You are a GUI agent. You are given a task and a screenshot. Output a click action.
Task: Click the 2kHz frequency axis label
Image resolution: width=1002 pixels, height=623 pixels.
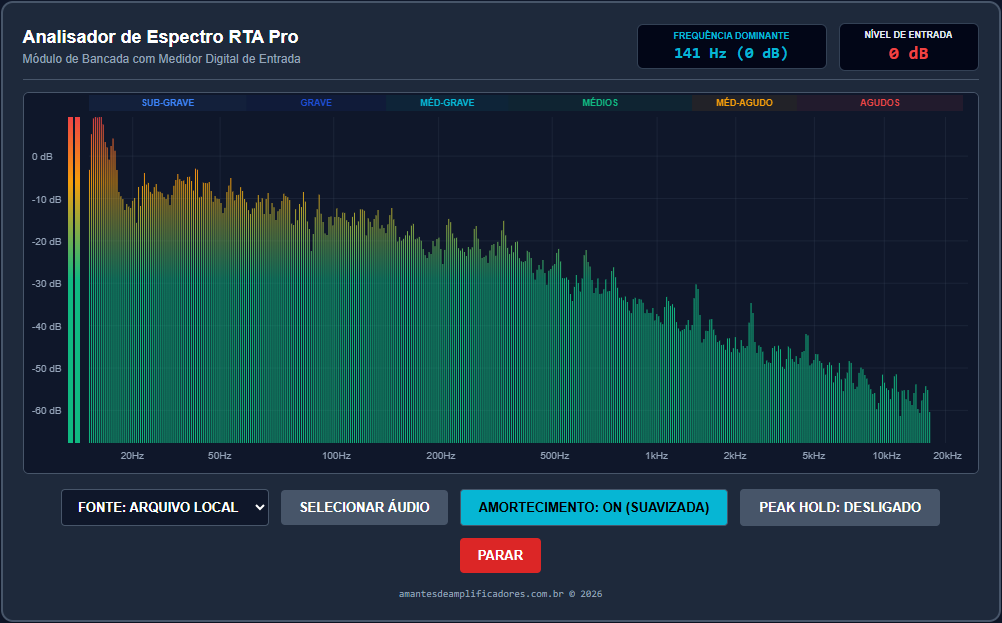(x=735, y=456)
